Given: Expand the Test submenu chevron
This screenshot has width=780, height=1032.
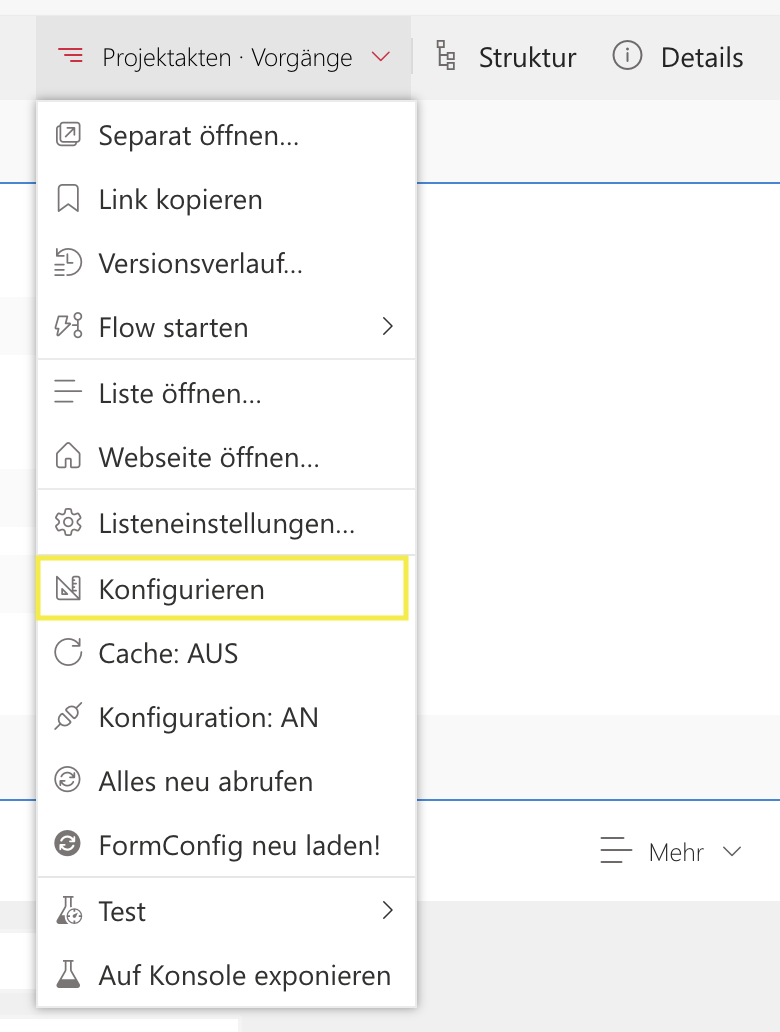Looking at the screenshot, I should 388,911.
